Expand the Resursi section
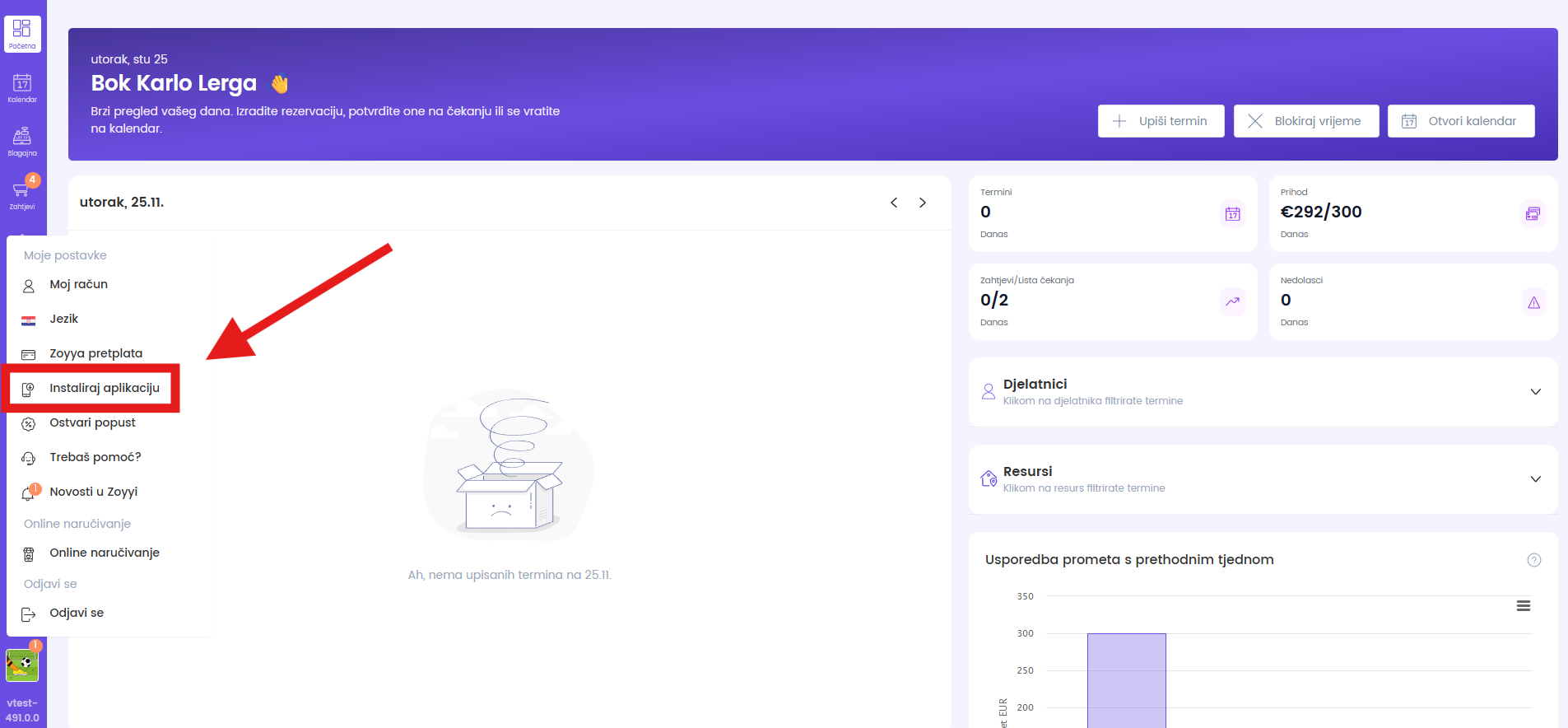This screenshot has height=728, width=1568. pyautogui.click(x=1535, y=479)
